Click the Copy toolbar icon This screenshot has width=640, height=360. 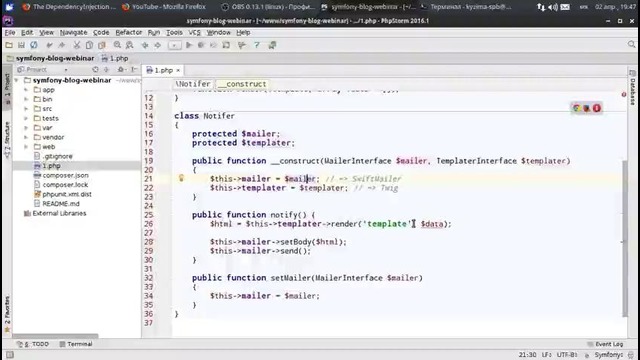tap(89, 45)
